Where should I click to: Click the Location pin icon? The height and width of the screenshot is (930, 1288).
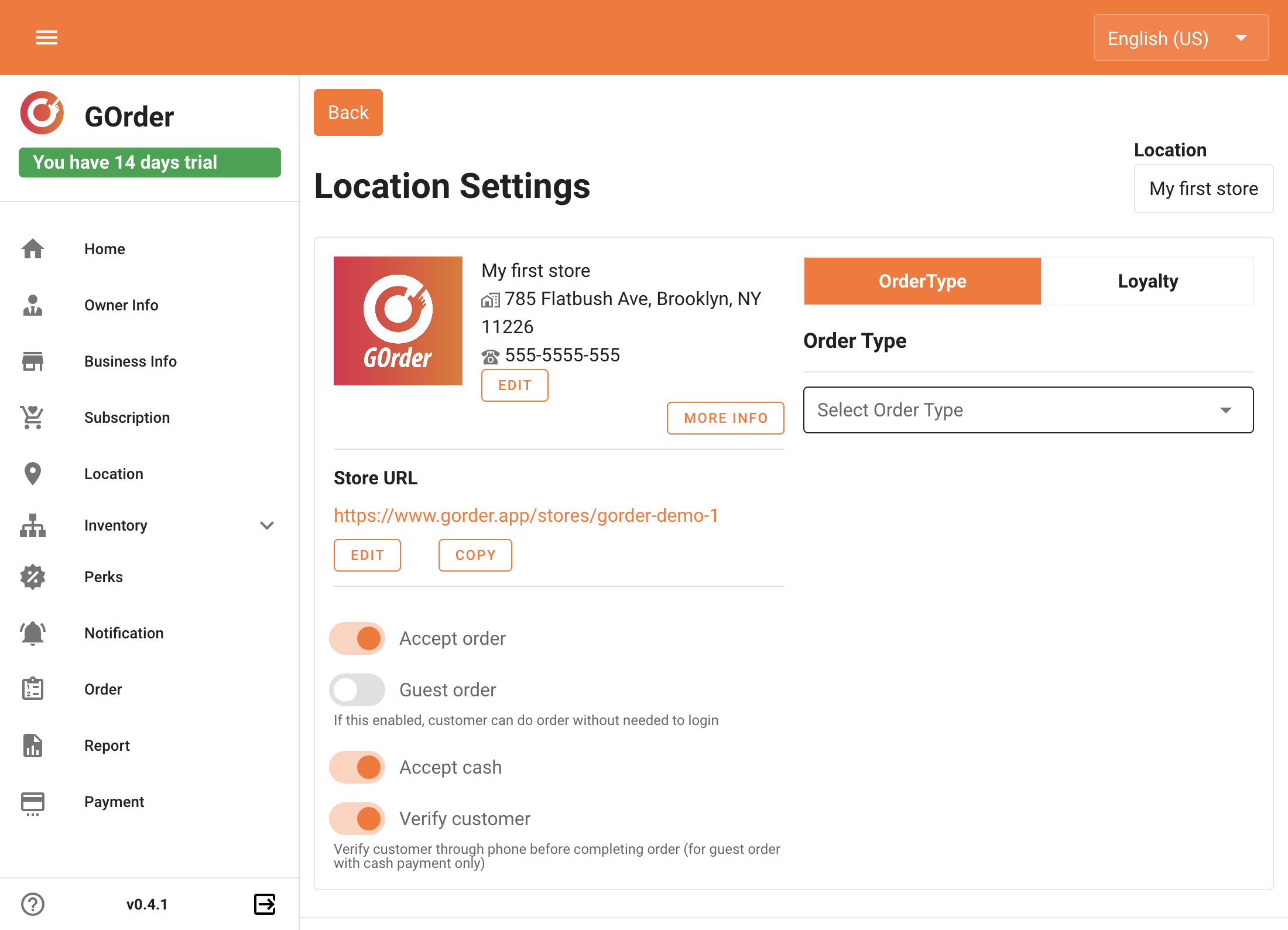coord(33,474)
